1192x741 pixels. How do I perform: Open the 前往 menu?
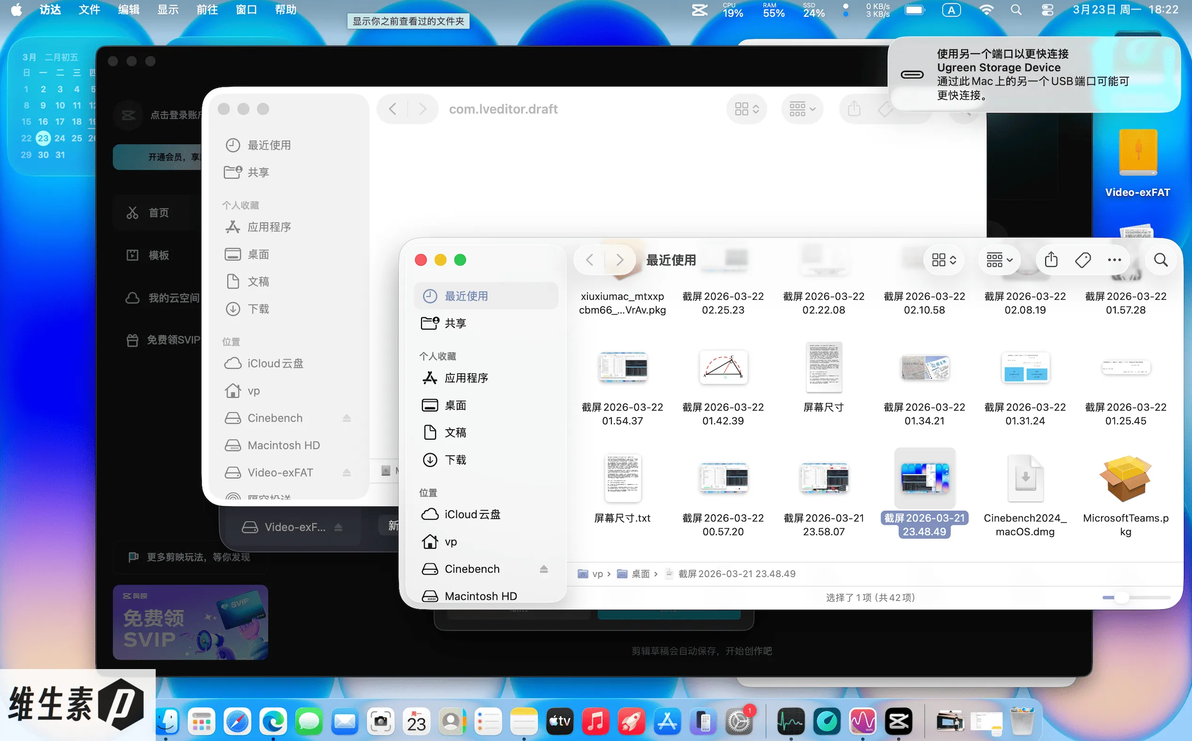[x=207, y=10]
